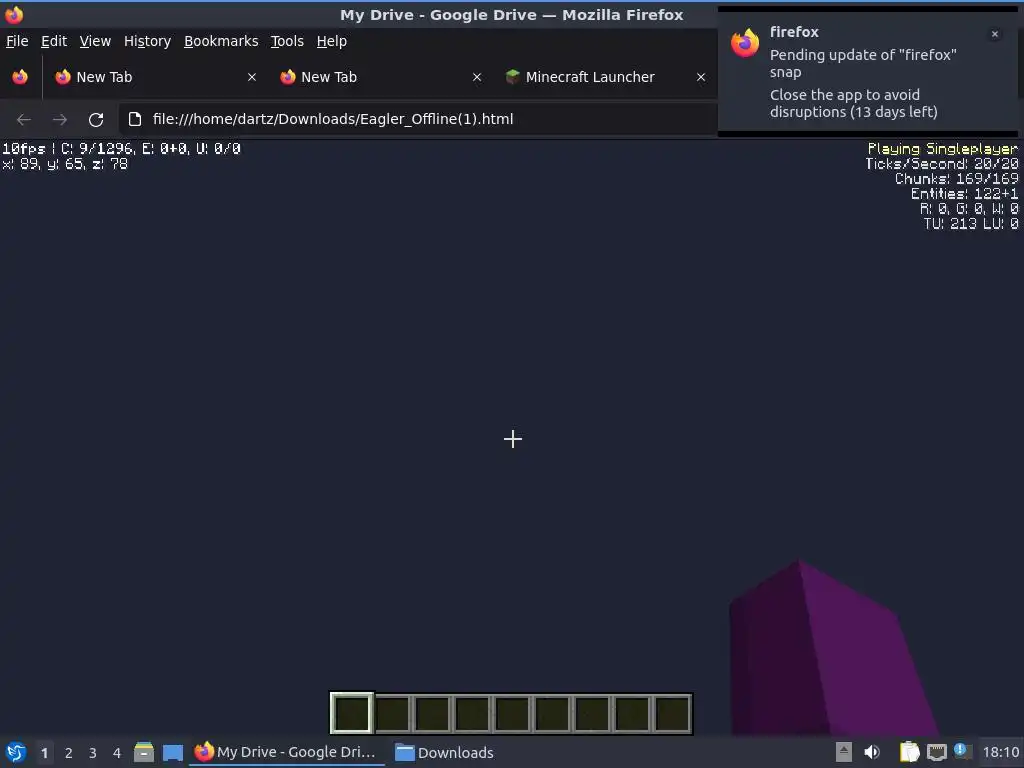Open the Edit menu
Viewport: 1024px width, 768px height.
[x=54, y=41]
